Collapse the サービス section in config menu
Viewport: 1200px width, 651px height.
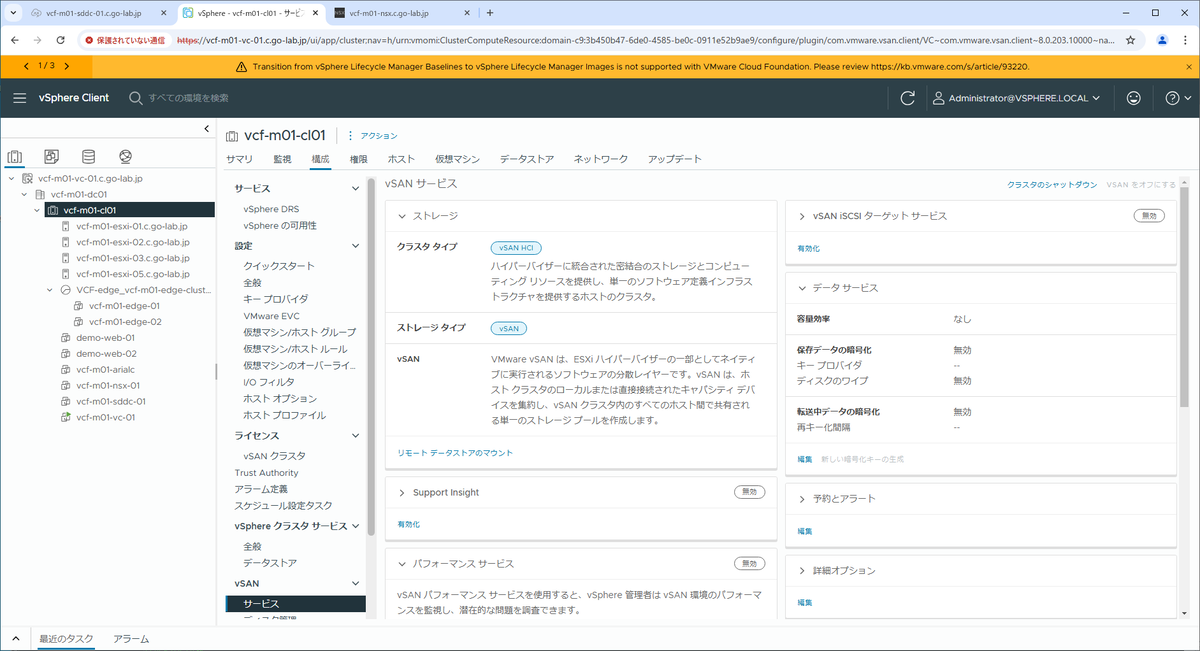355,188
